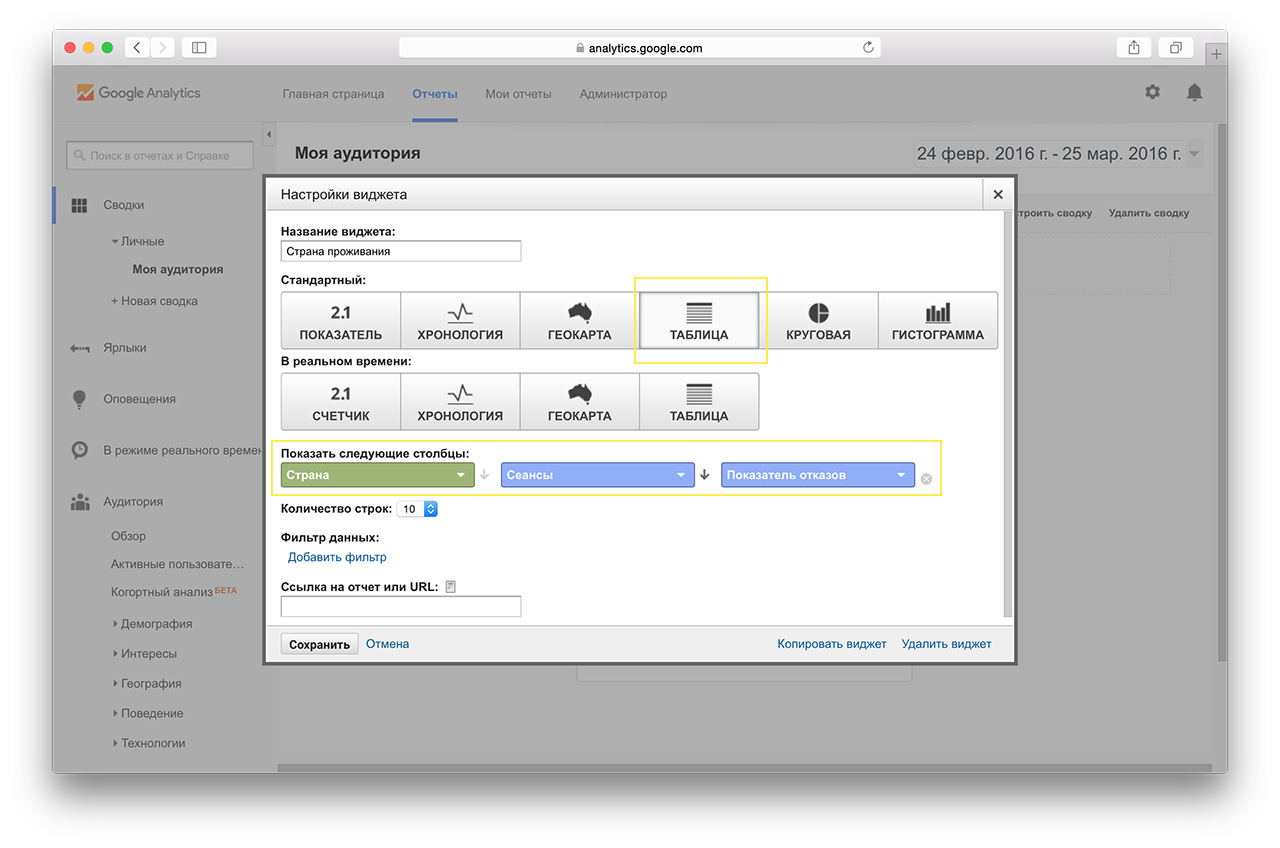Click the Добавить фильтр link
The width and height of the screenshot is (1280, 848).
(x=337, y=557)
